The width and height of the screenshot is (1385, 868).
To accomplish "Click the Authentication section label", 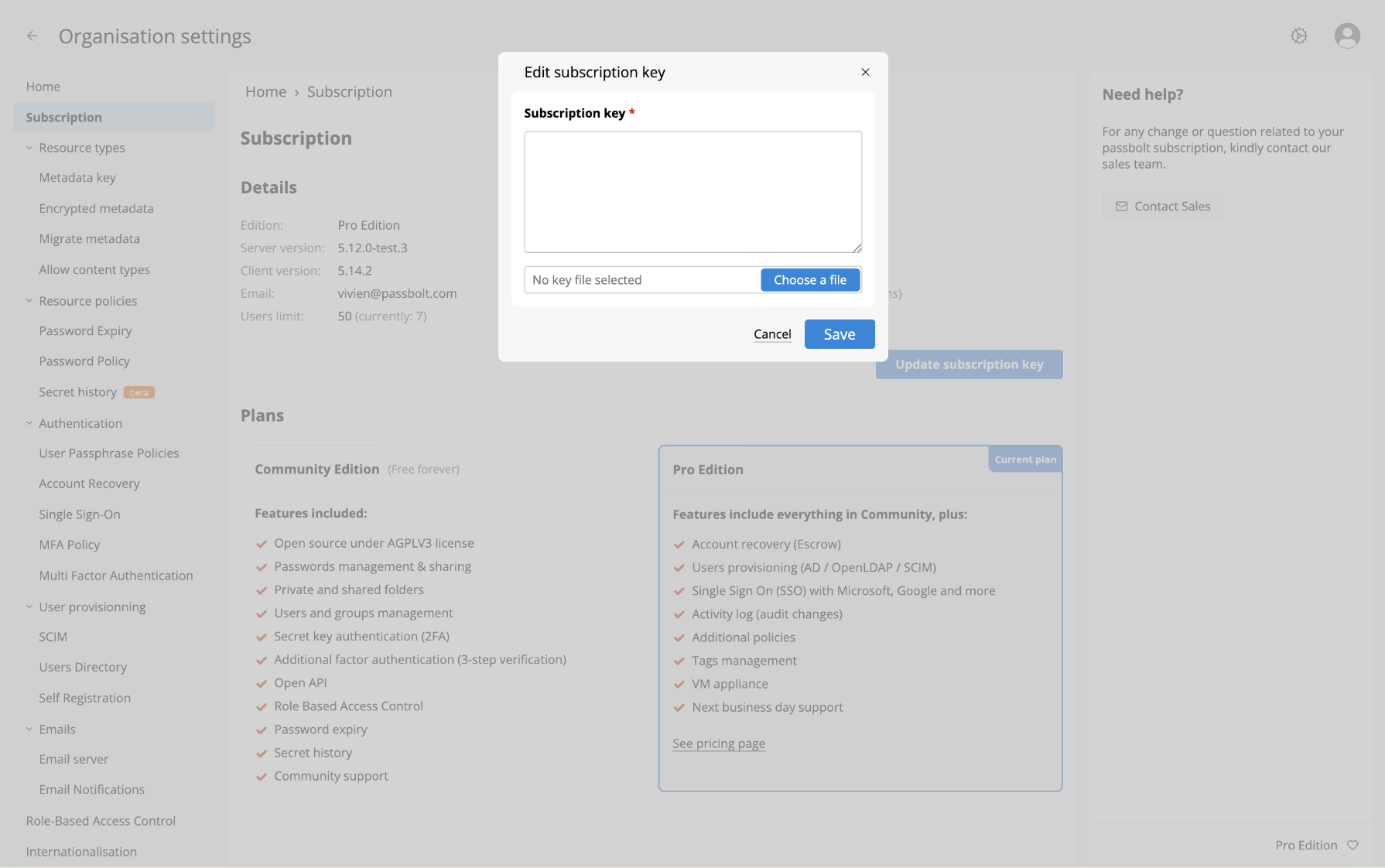I will [x=80, y=423].
